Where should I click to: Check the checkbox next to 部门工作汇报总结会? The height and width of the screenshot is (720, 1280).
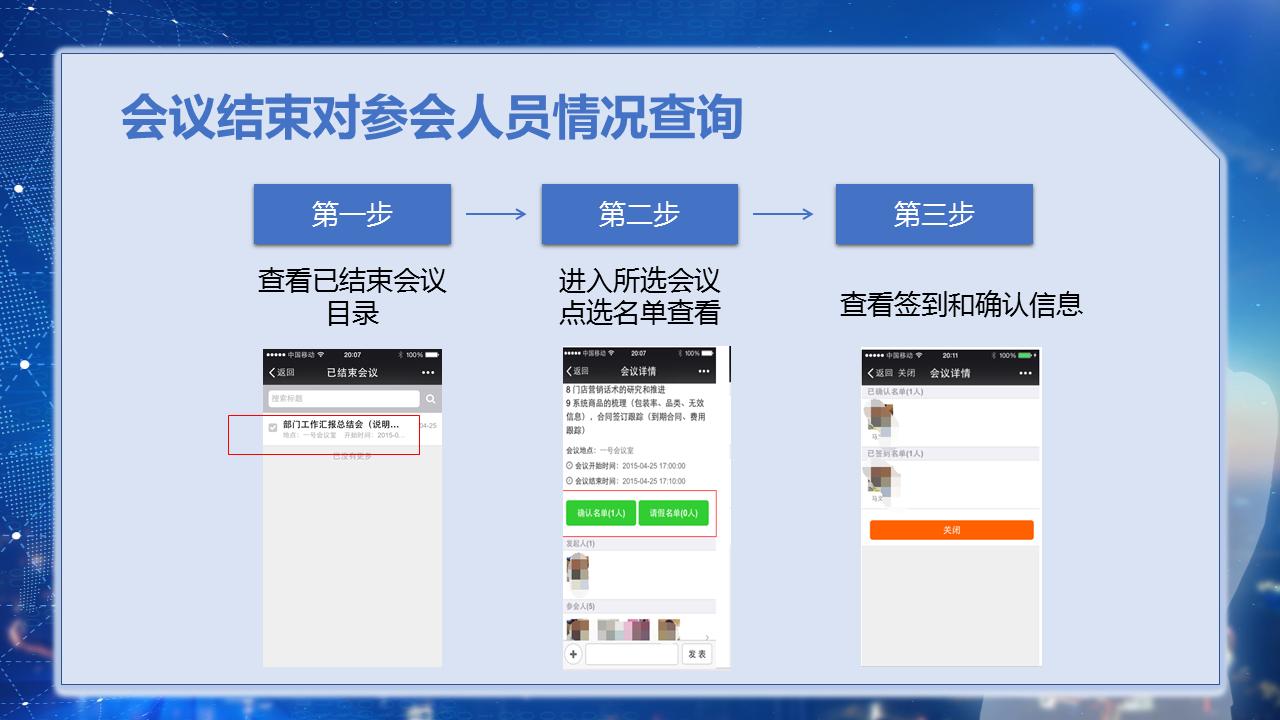[272, 427]
